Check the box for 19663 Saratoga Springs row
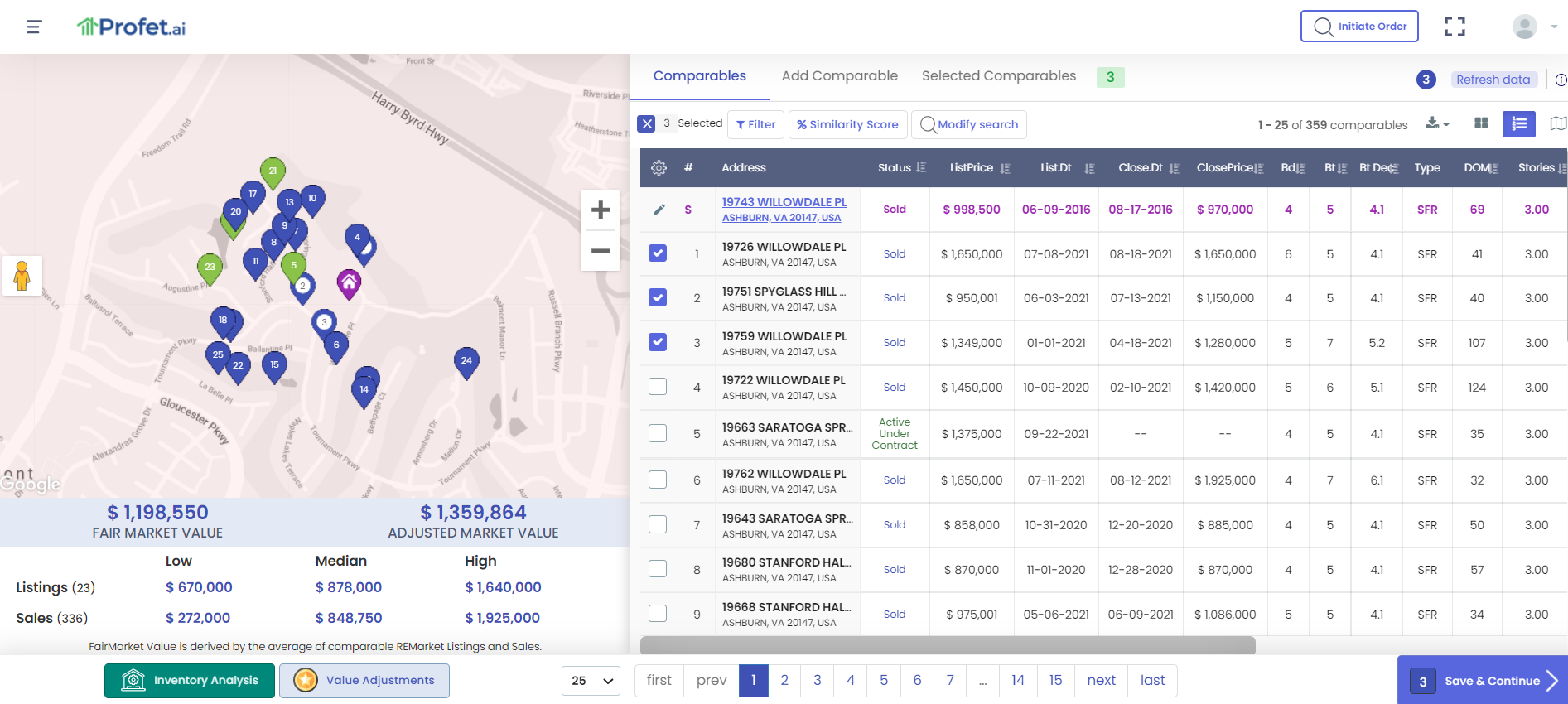This screenshot has width=1568, height=704. click(658, 433)
